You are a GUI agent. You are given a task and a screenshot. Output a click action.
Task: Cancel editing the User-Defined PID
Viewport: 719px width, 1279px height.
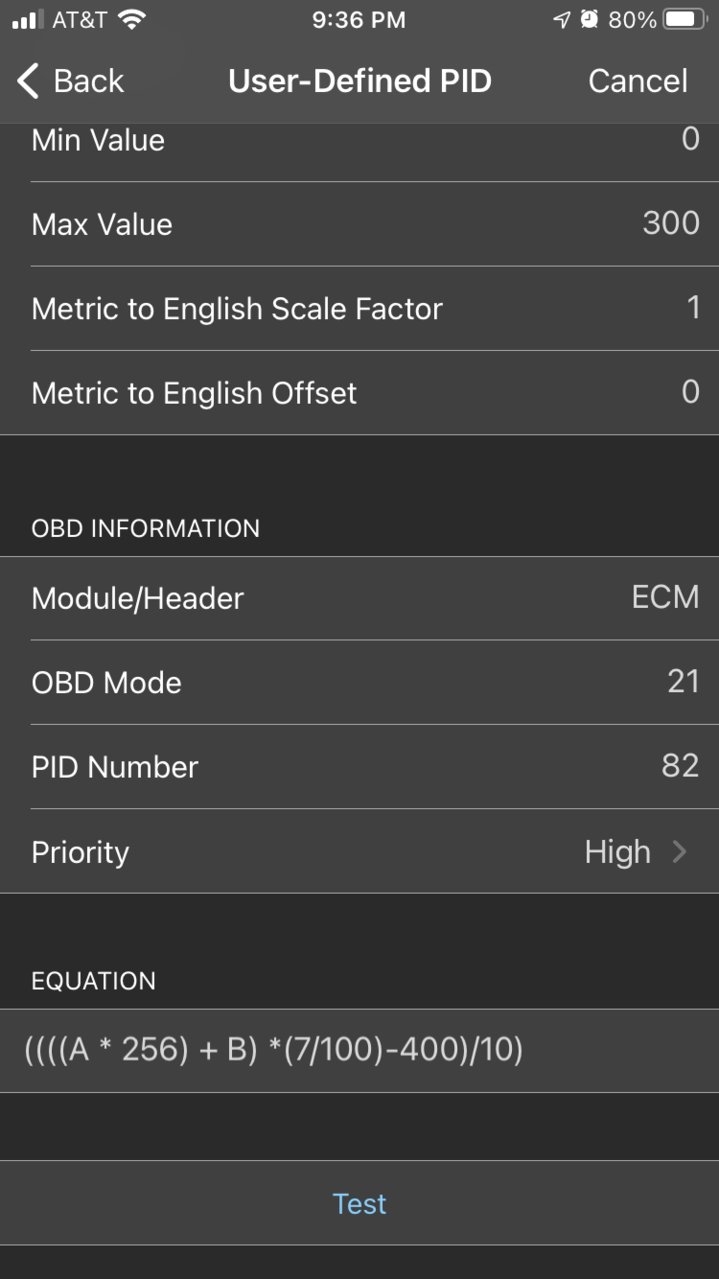[x=638, y=81]
